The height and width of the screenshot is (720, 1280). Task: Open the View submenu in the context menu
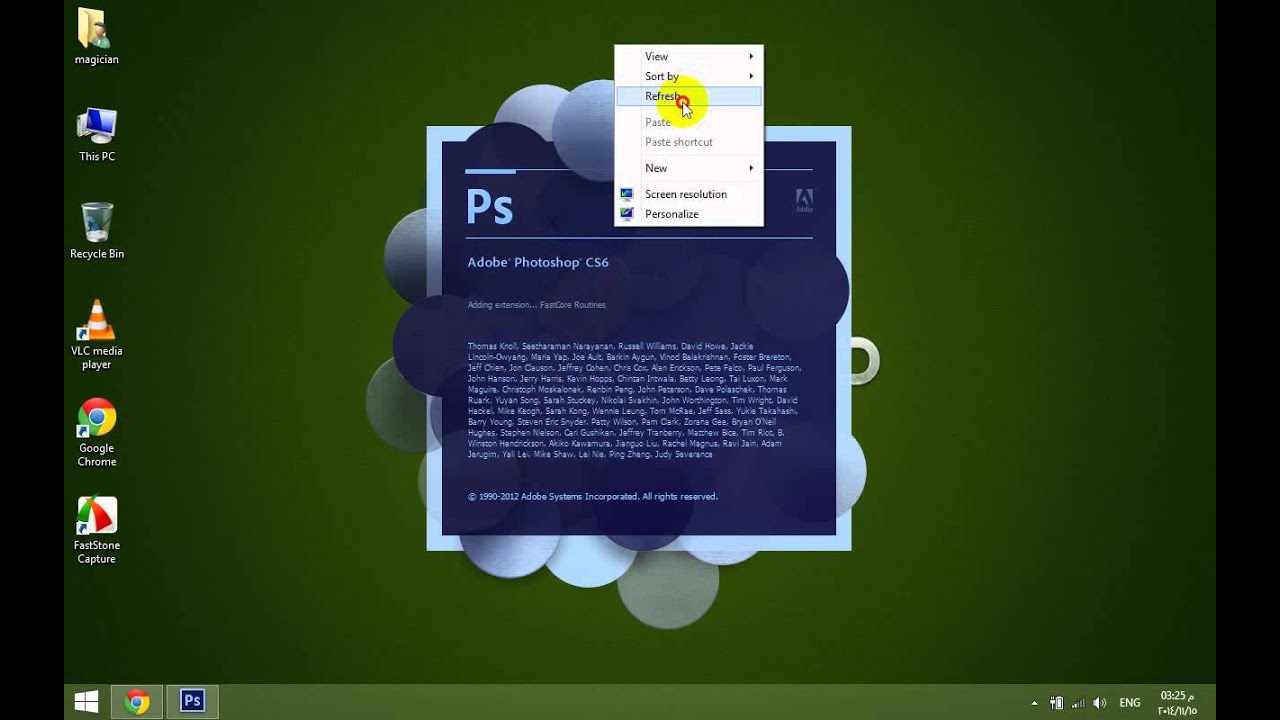[x=688, y=56]
